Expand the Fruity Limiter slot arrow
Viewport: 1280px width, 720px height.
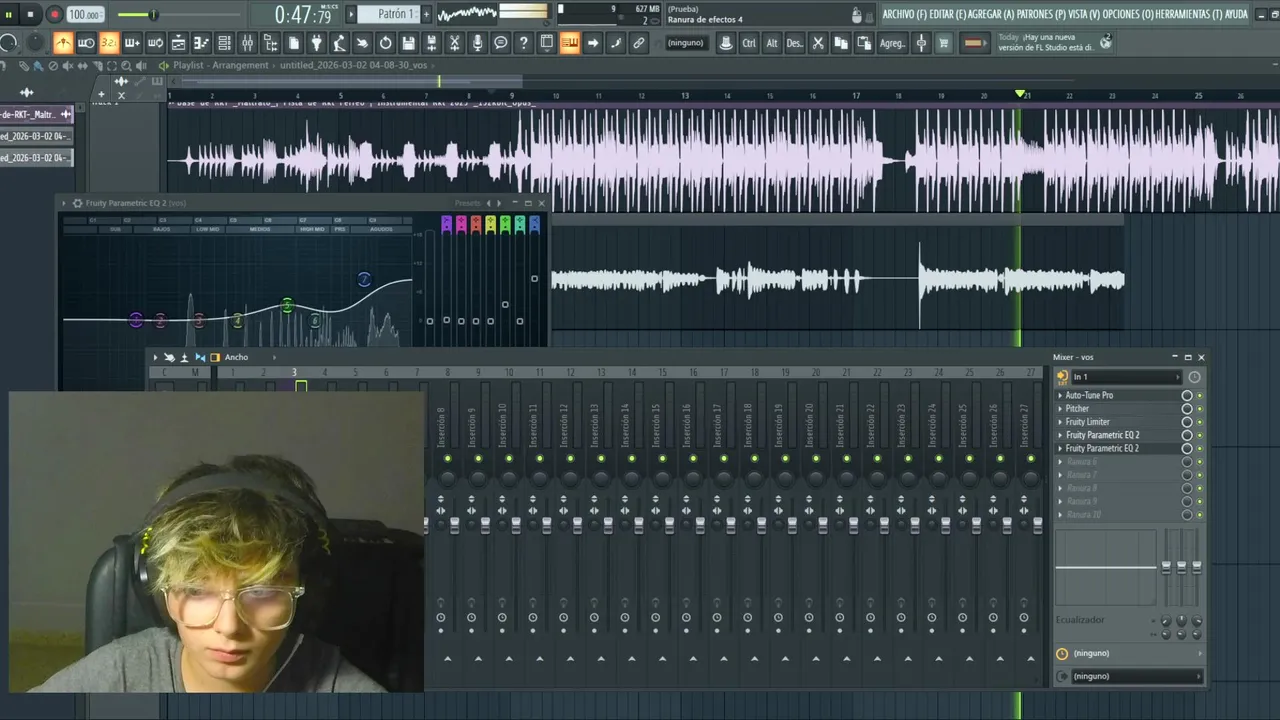point(1060,422)
